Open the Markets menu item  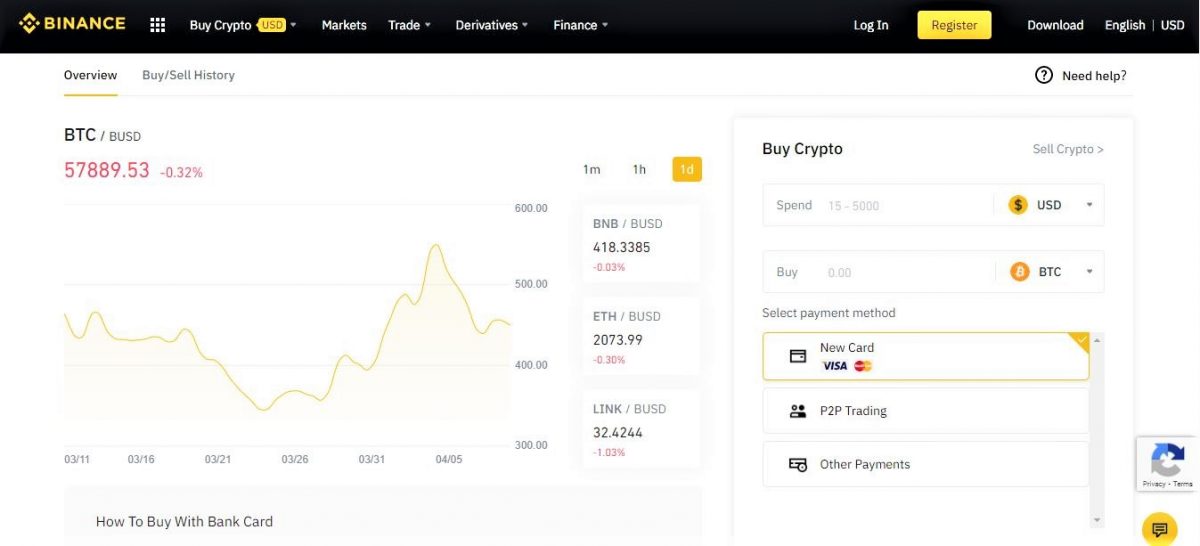point(344,25)
